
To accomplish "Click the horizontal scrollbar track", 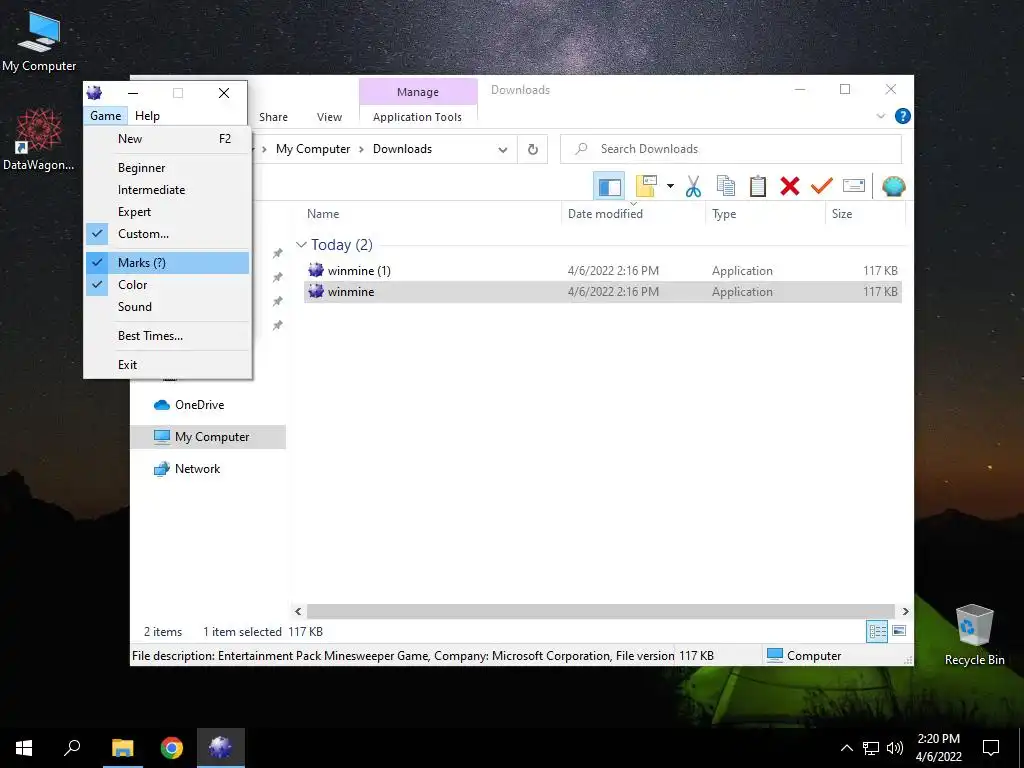I will click(600, 611).
